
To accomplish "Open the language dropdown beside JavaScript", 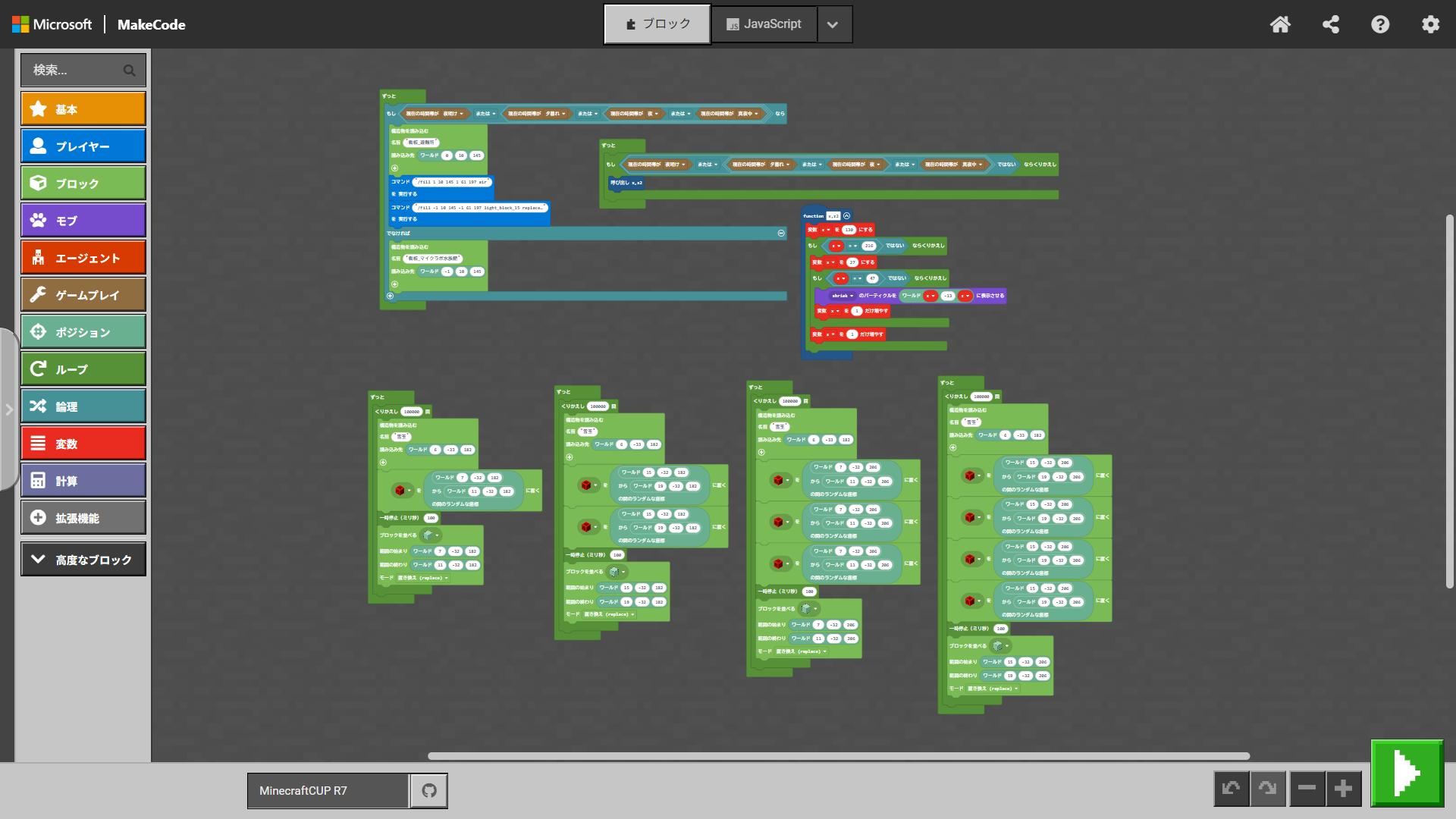I will point(833,24).
